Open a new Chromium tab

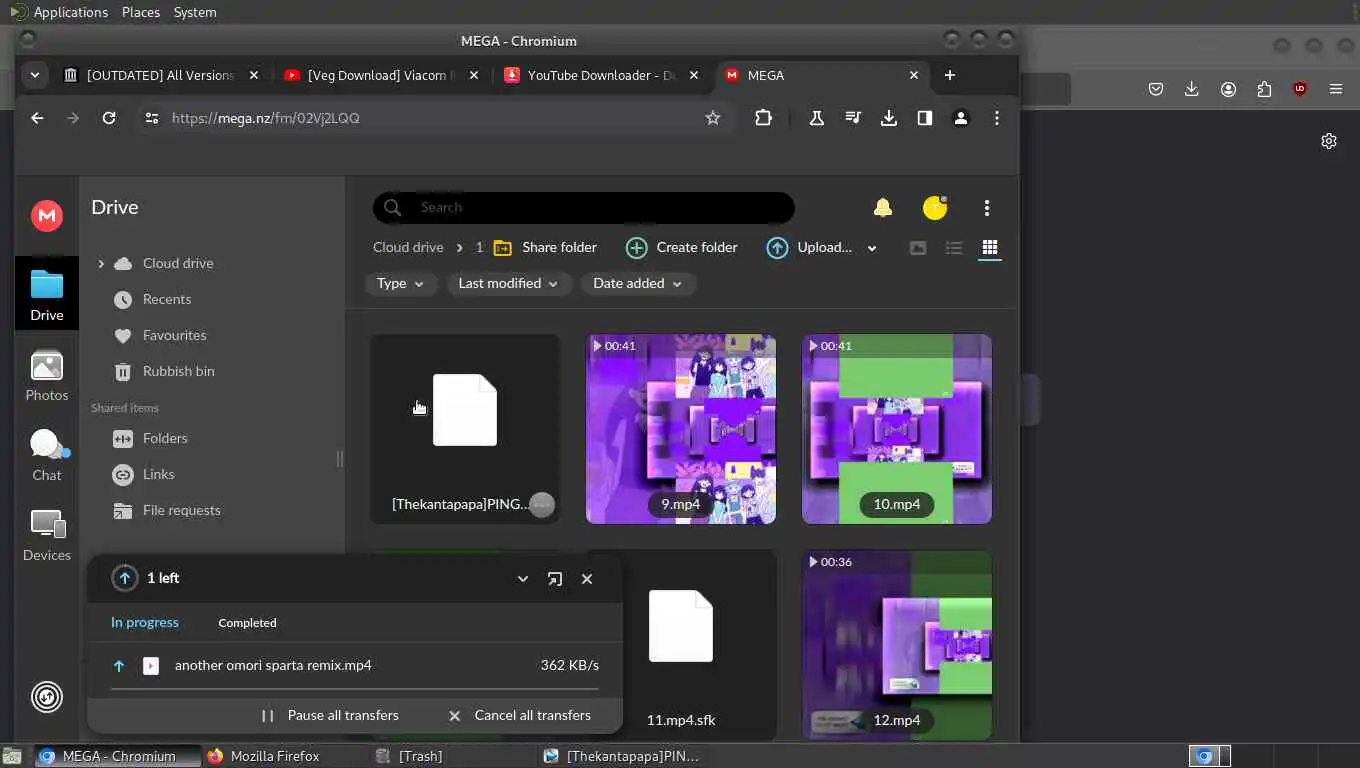coord(950,75)
